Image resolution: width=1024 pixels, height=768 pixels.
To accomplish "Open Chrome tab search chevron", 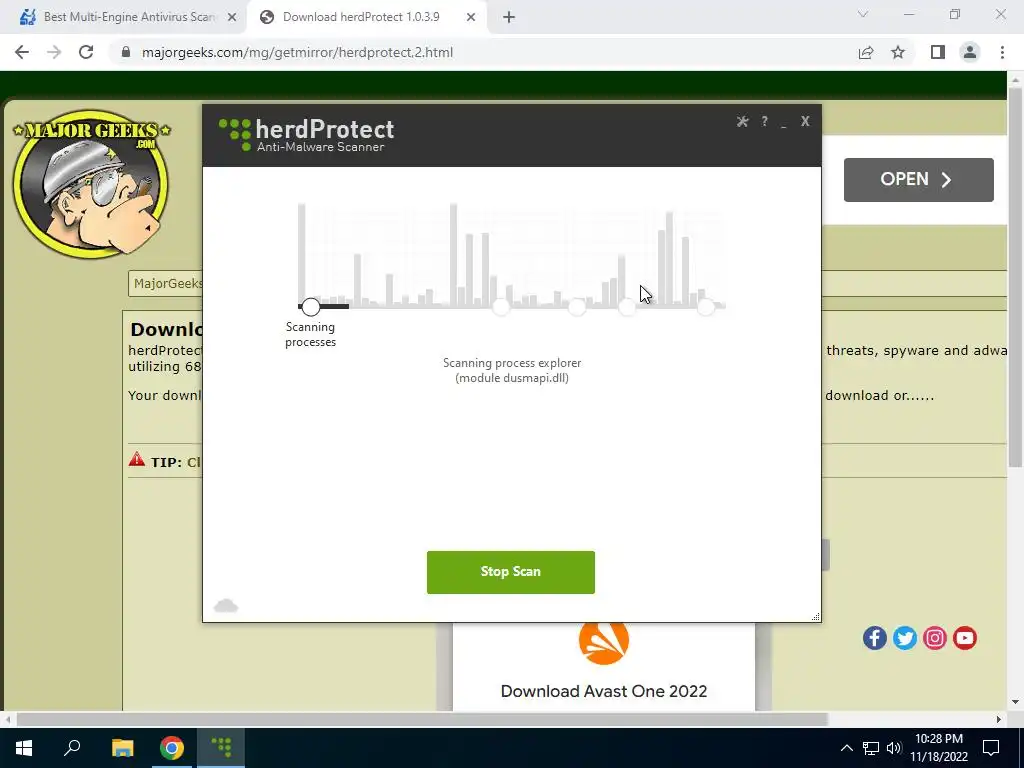I will (x=863, y=14).
